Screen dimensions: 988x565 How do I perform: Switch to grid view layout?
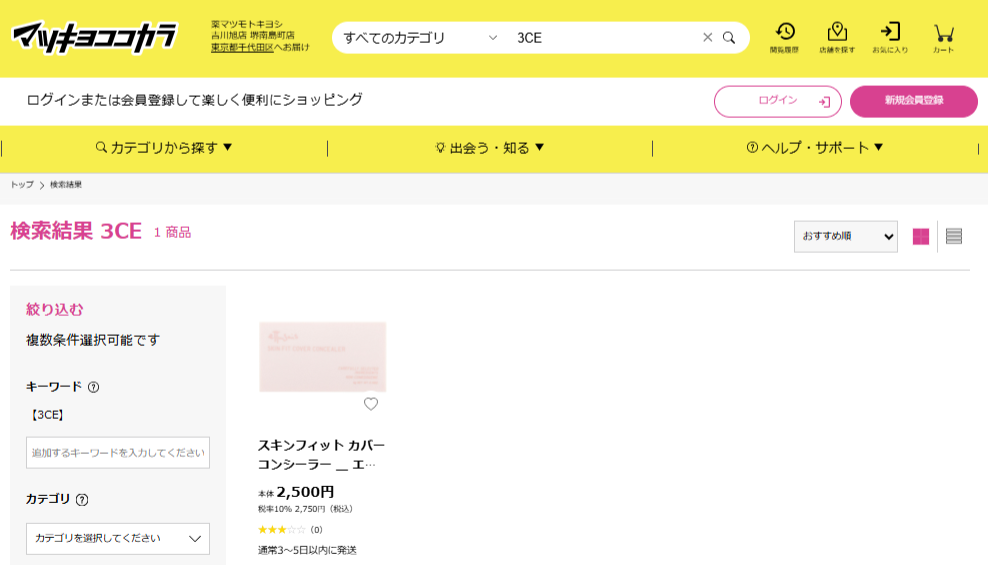tap(921, 236)
